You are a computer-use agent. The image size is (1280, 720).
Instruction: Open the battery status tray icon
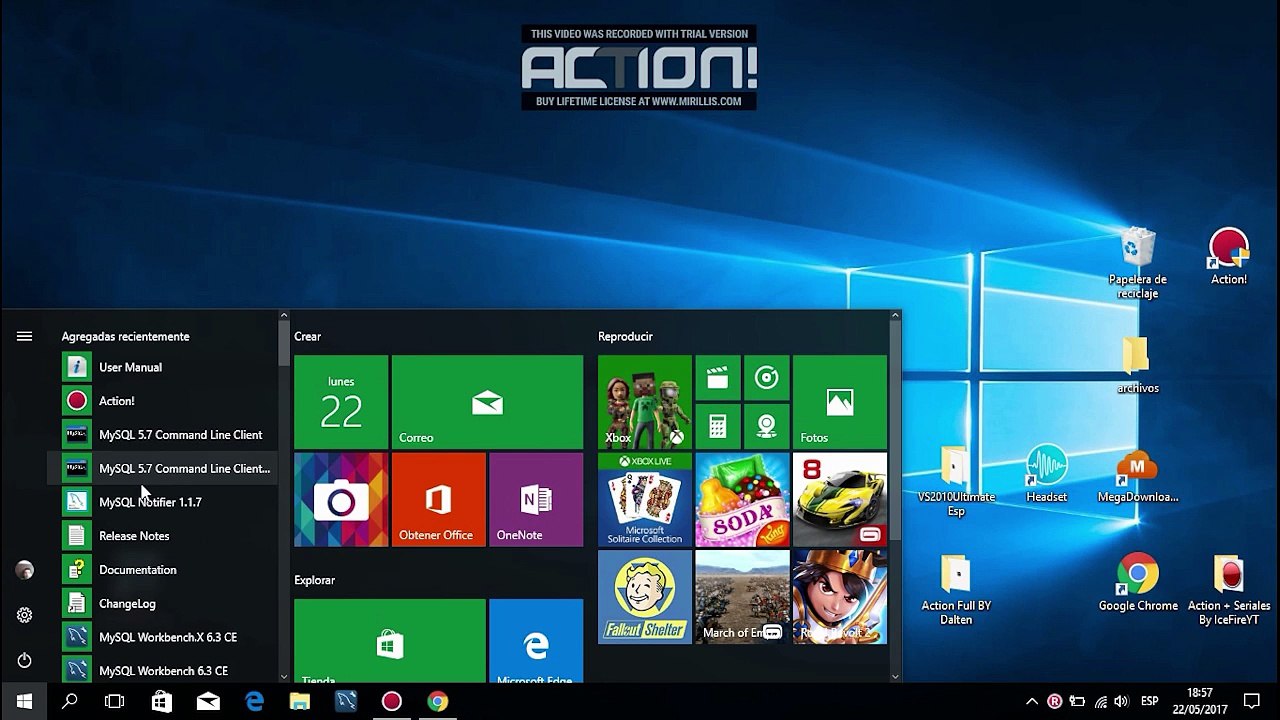(1077, 701)
